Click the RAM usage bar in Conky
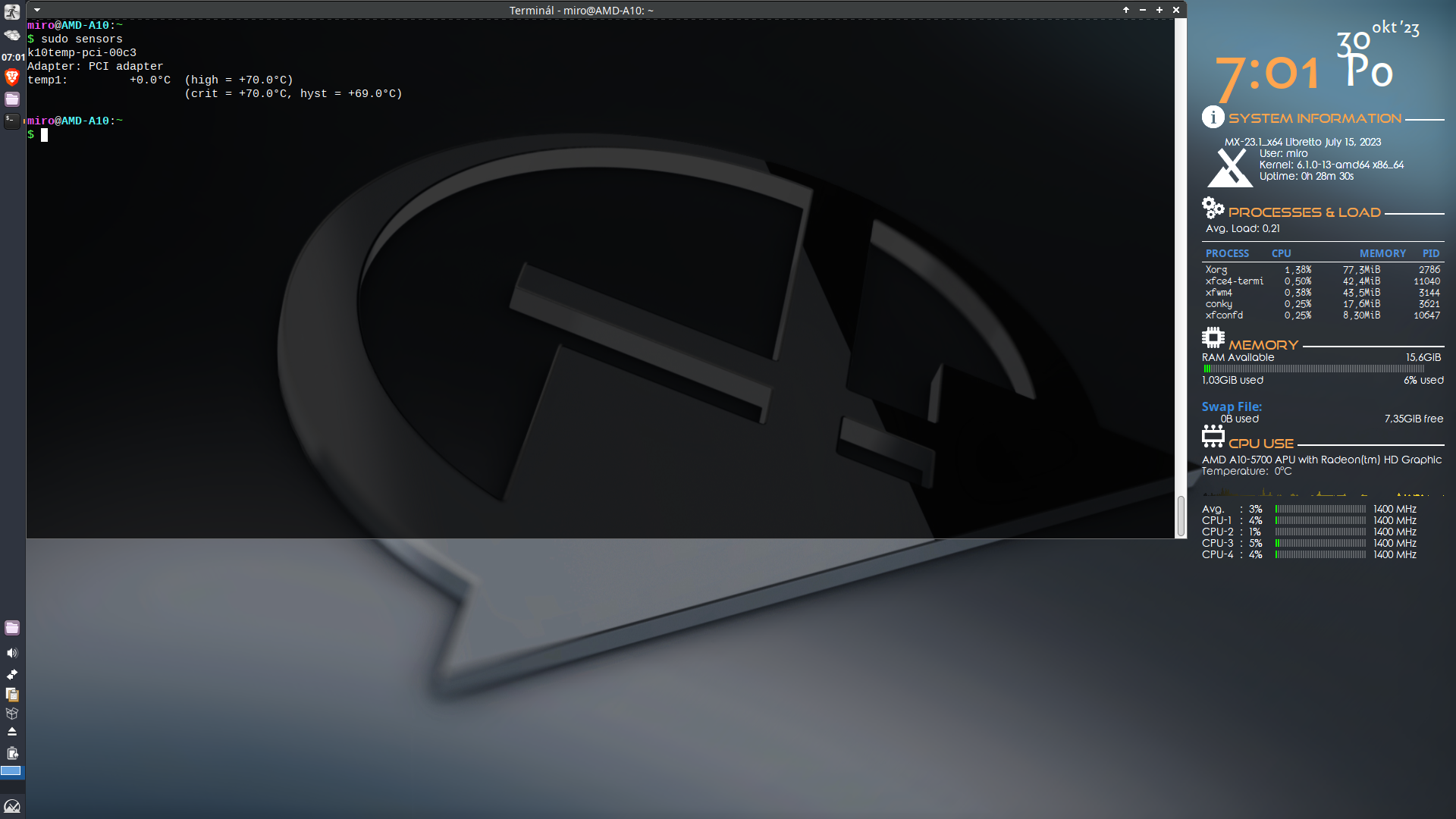Viewport: 1456px width, 819px height. point(1313,369)
